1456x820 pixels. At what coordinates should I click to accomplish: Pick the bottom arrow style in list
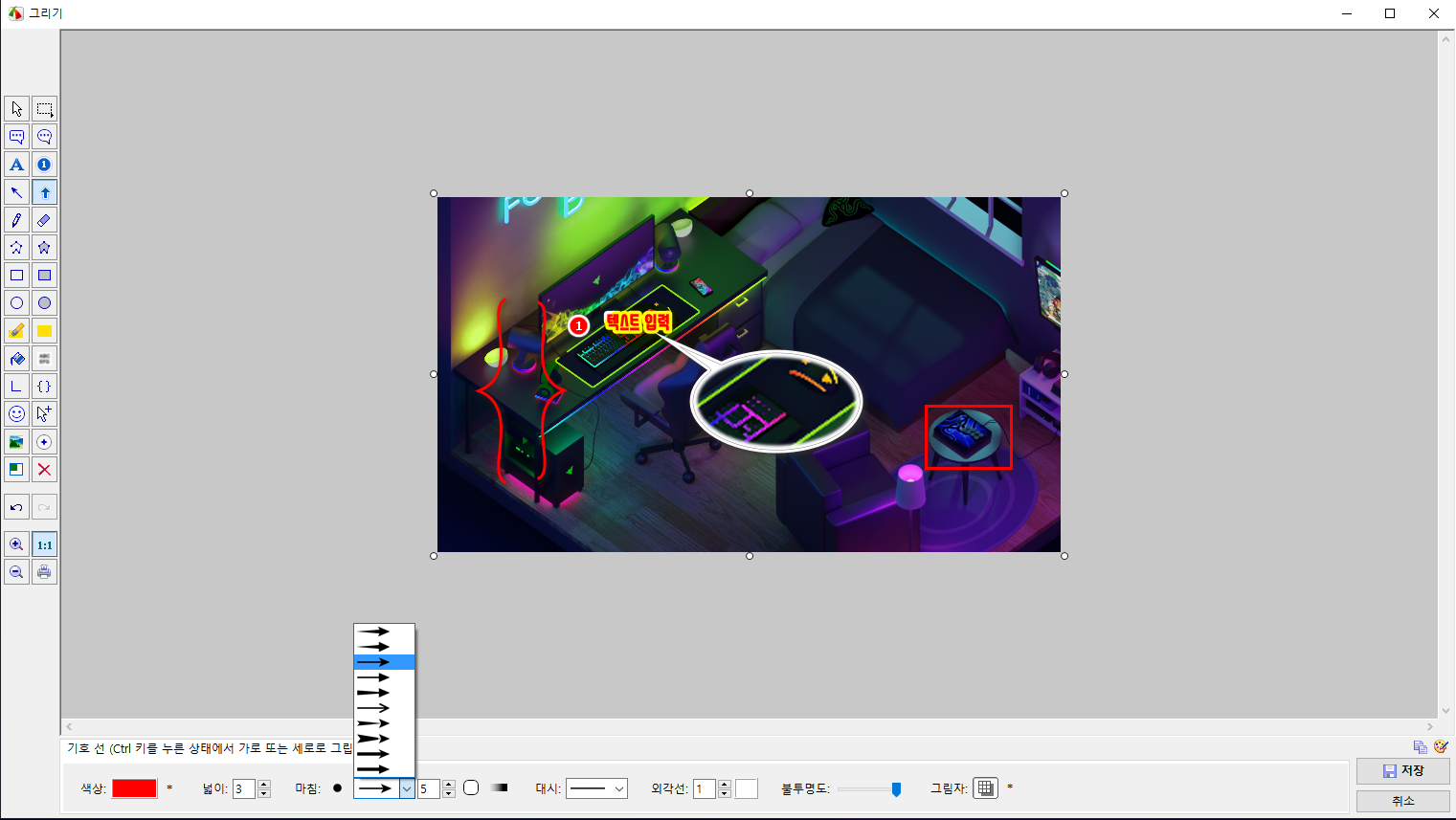tap(384, 769)
